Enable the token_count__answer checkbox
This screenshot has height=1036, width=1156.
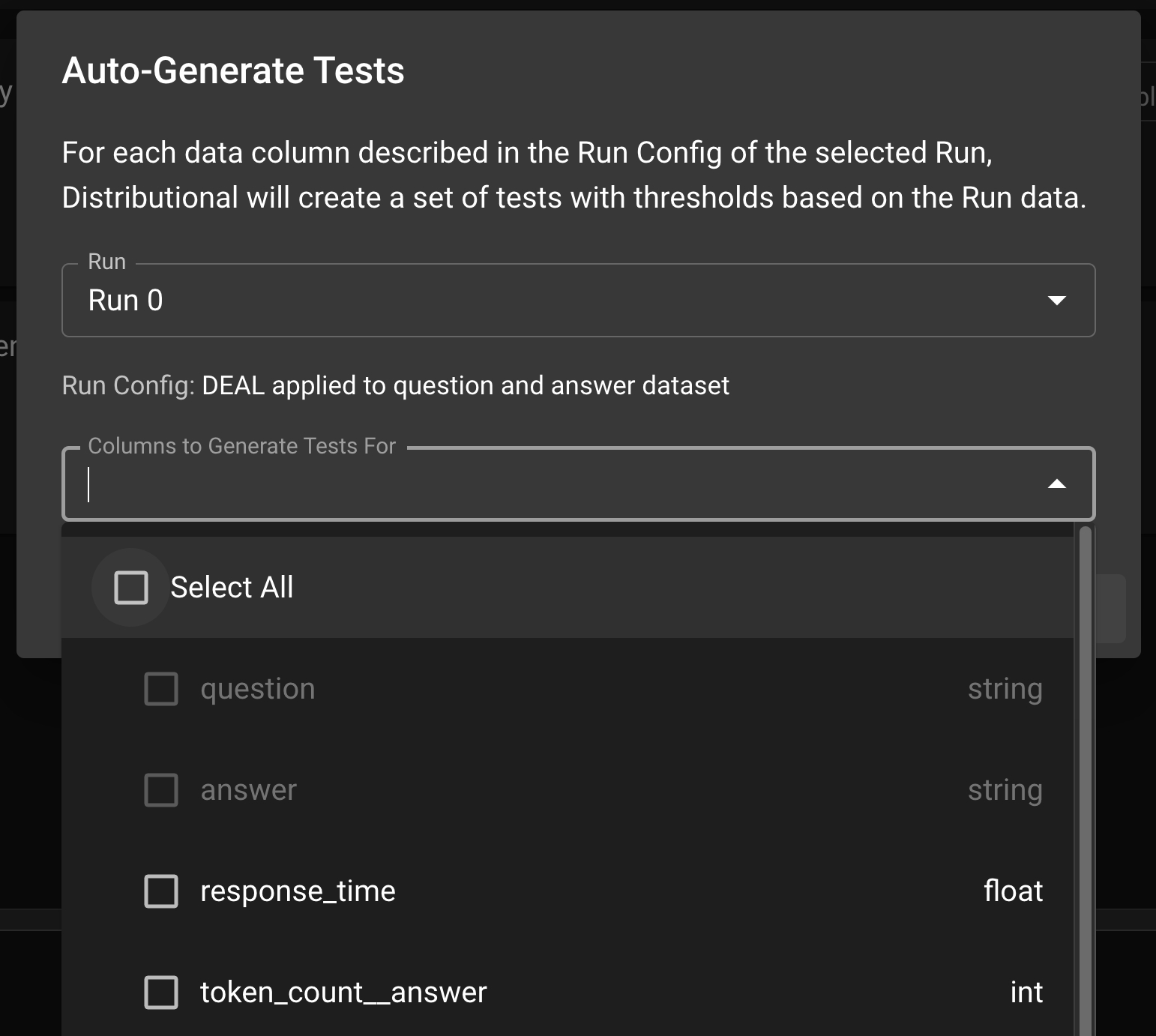161,993
